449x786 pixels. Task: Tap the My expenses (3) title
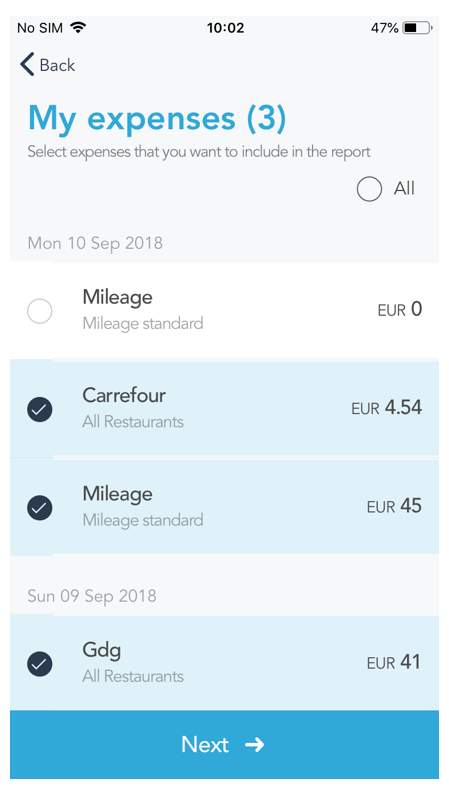[157, 118]
